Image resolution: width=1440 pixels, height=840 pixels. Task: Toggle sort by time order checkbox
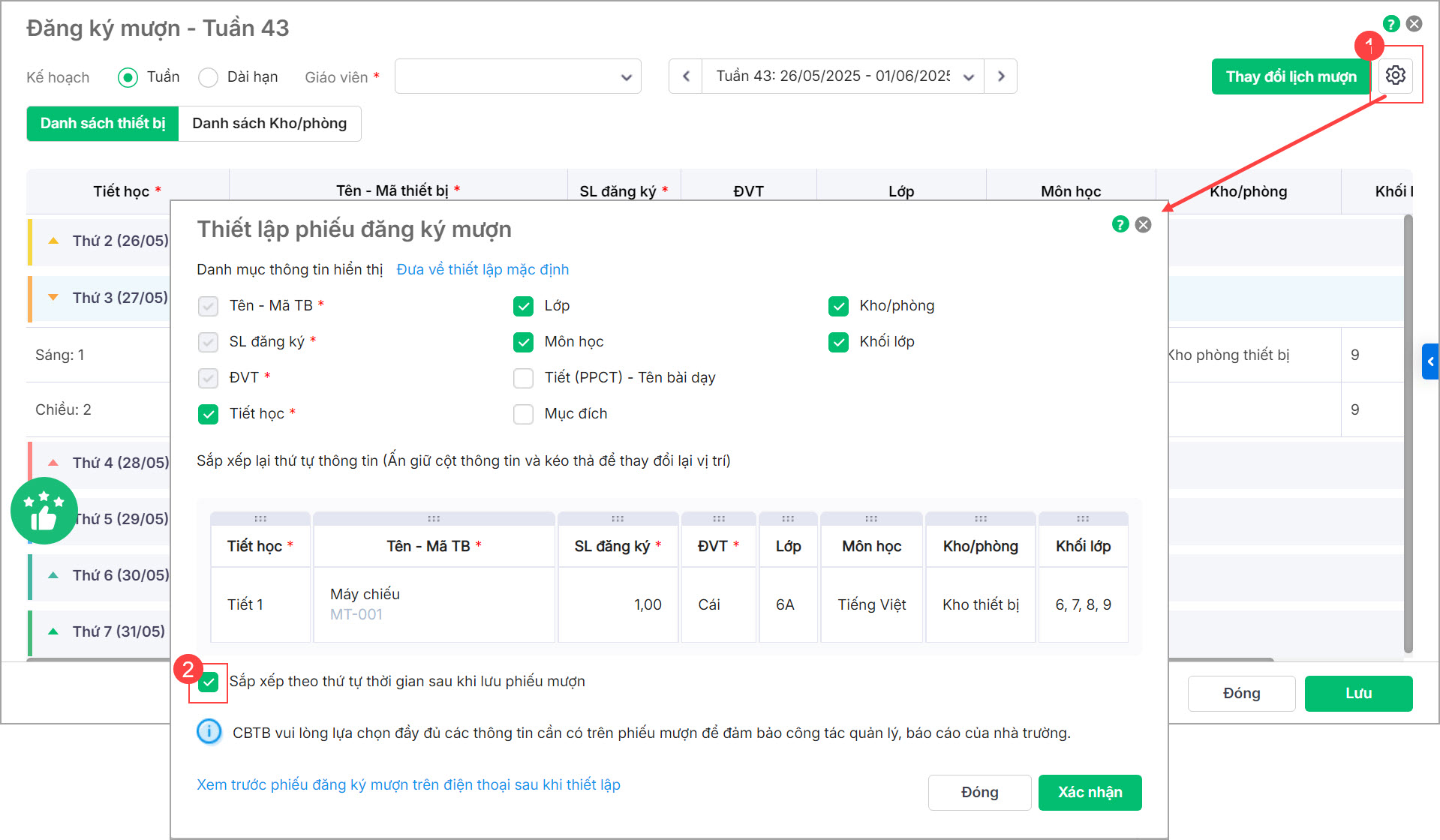tap(209, 682)
